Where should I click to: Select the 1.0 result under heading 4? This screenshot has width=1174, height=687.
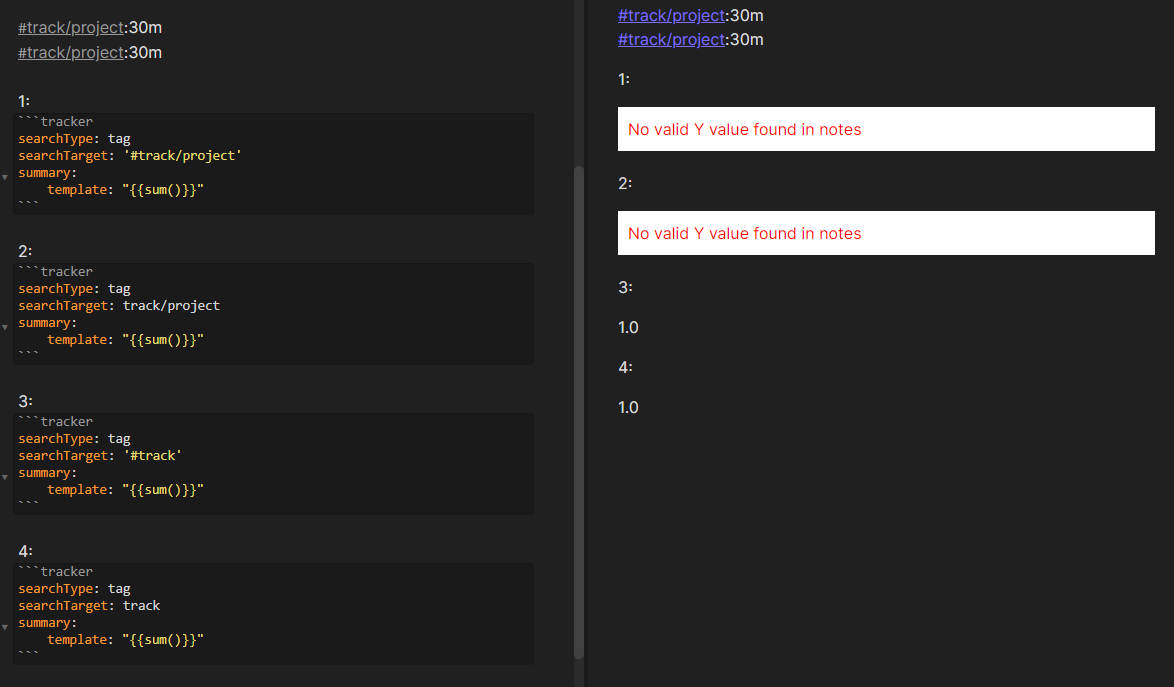coord(626,407)
